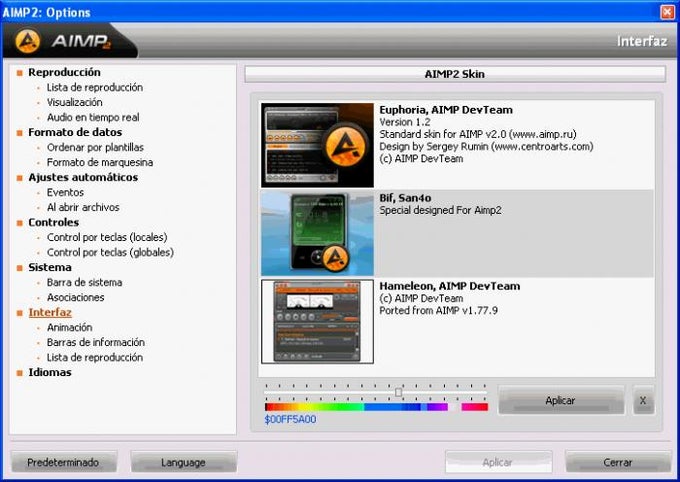The image size is (680, 482).
Task: Click the Ported from AIMP v1.77.9 text
Action: click(x=438, y=311)
